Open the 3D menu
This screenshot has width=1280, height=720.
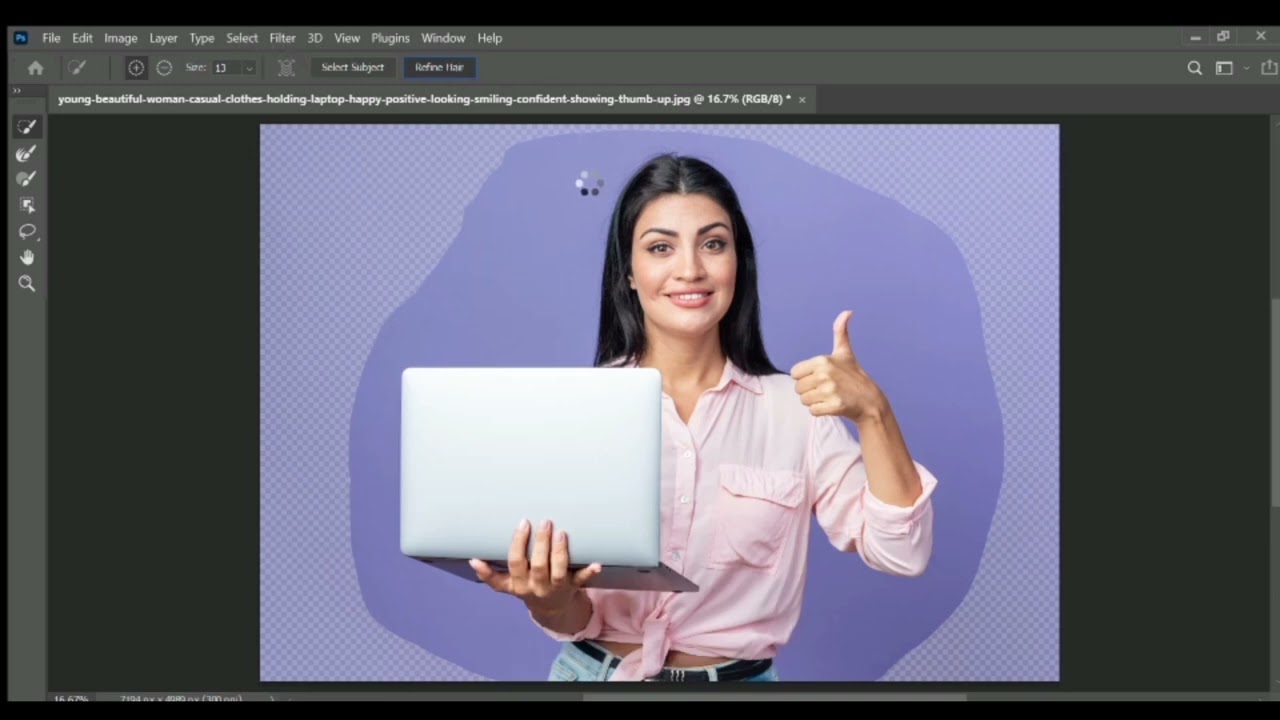[315, 38]
